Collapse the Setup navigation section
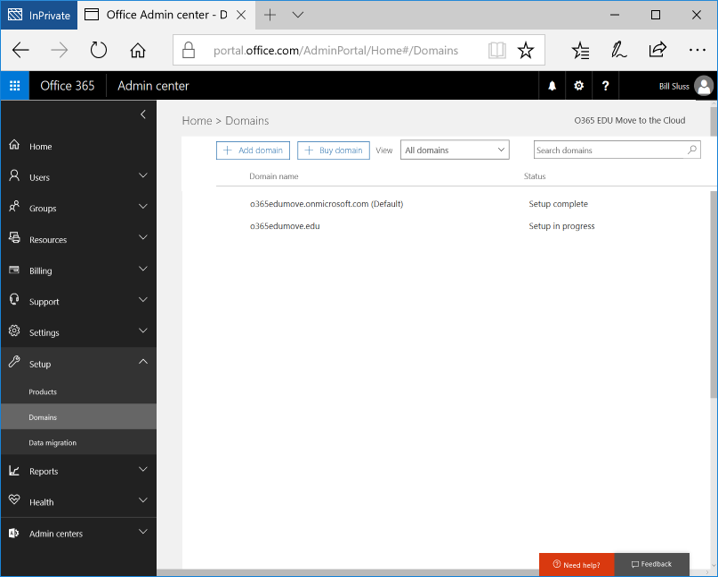The image size is (718, 577). [x=143, y=363]
